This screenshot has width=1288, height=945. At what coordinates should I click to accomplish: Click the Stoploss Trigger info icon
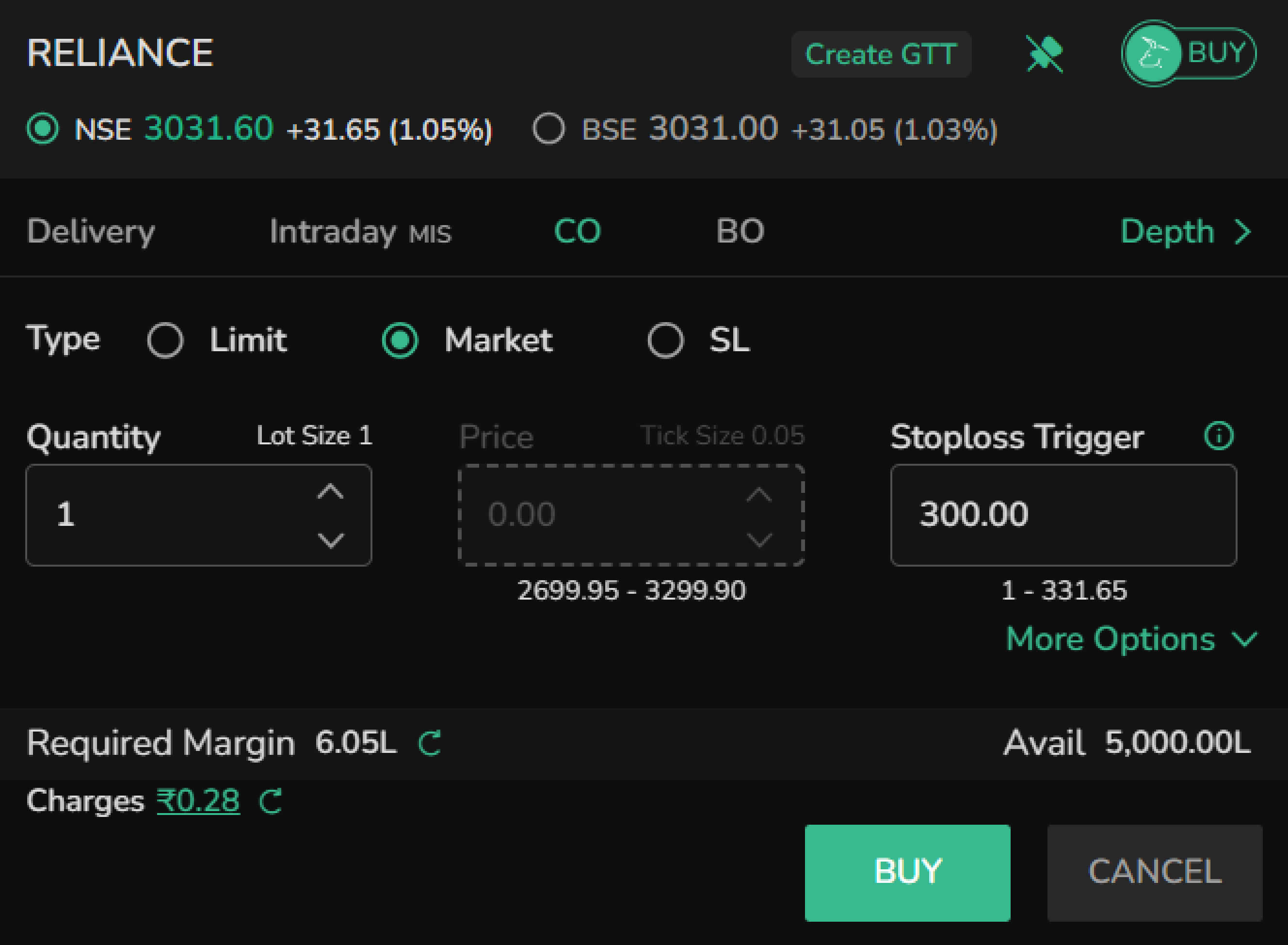pos(1219,437)
